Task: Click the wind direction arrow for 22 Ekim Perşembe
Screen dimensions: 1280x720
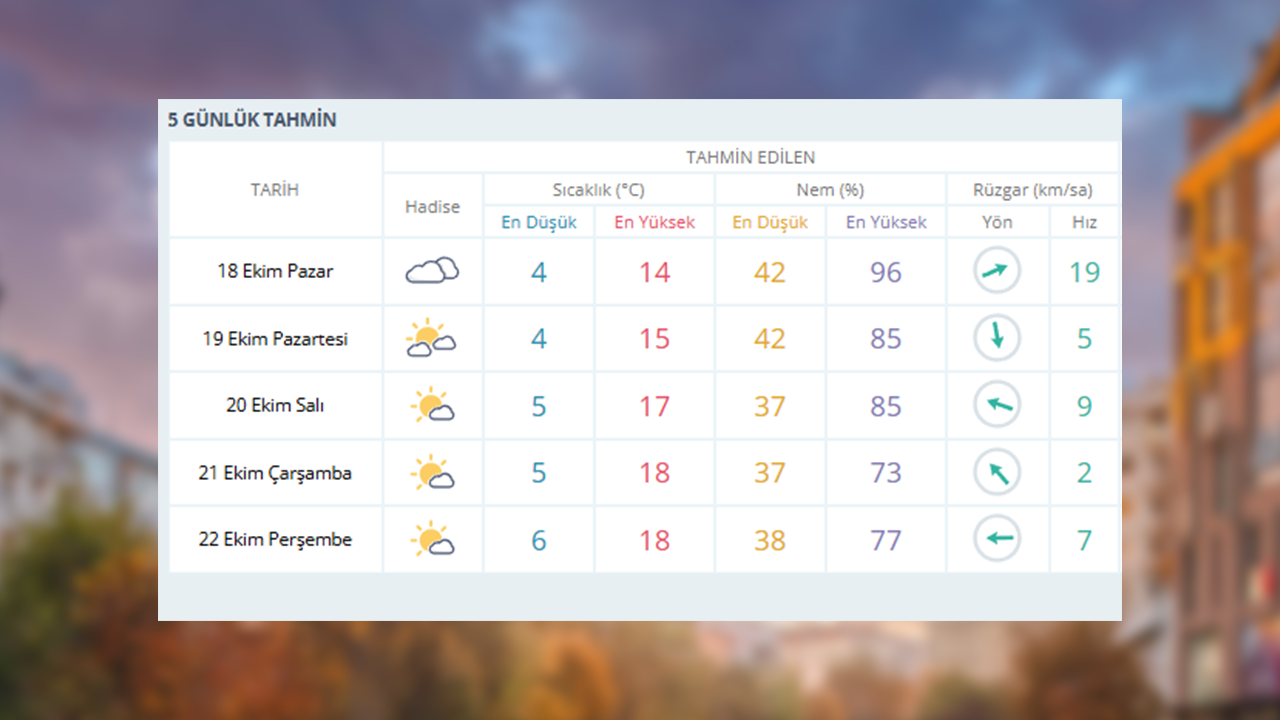Action: coord(997,540)
